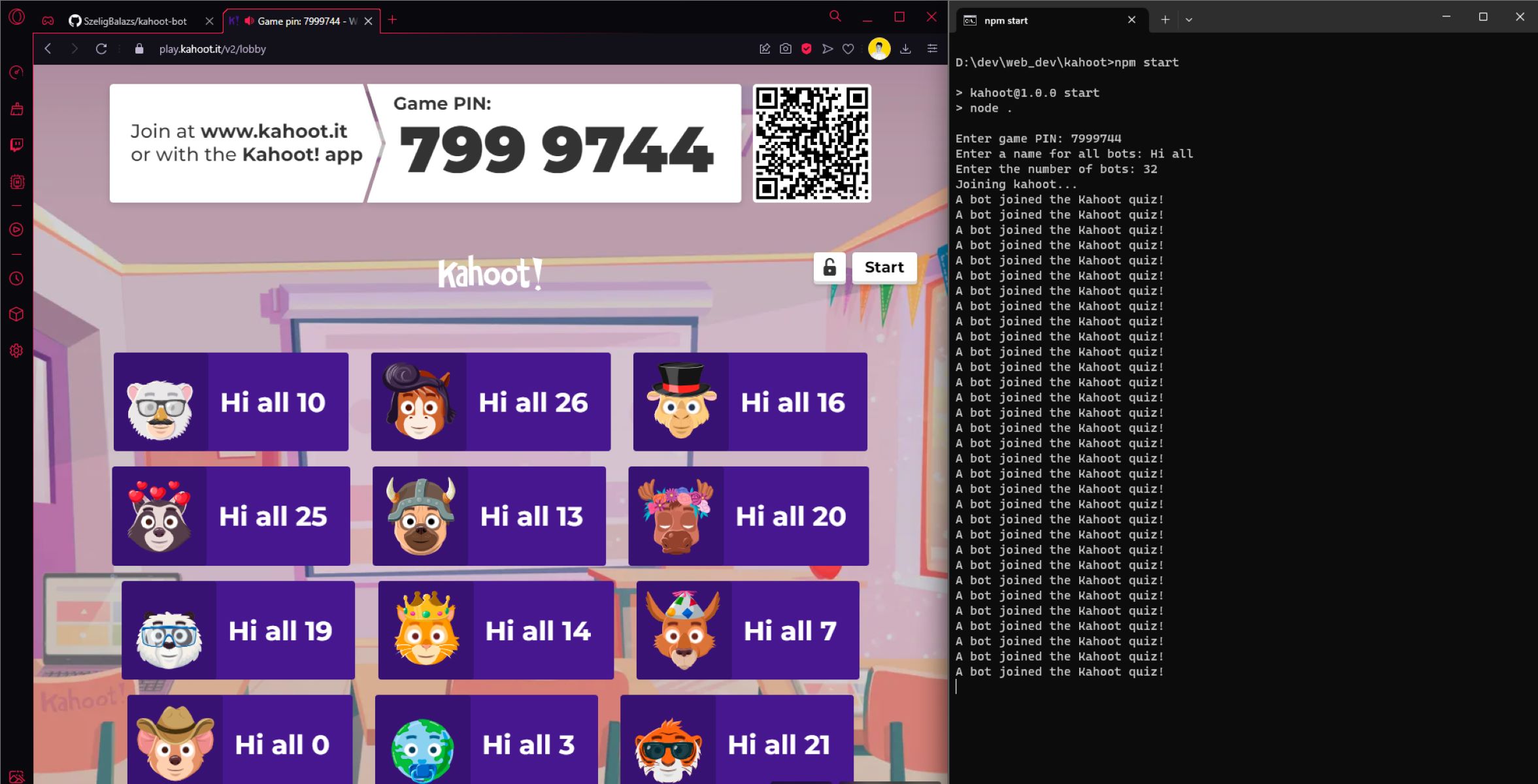
Task: Click player card Hi all 7
Action: (x=748, y=630)
